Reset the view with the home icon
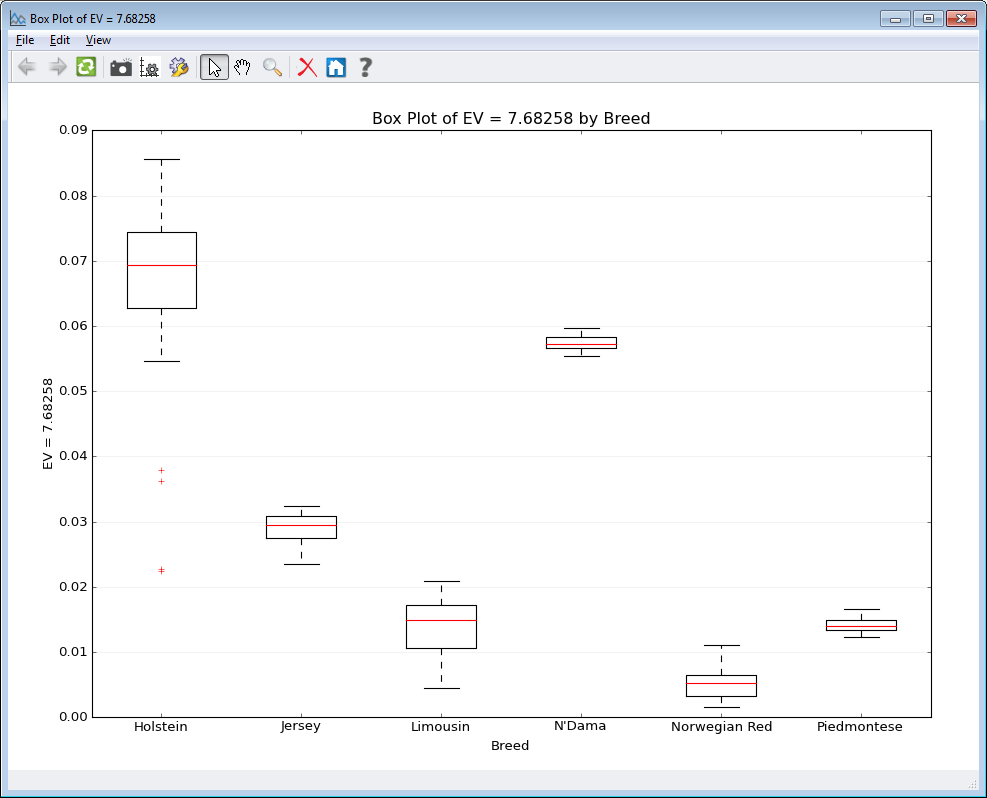Viewport: 987px width, 798px height. [x=335, y=67]
